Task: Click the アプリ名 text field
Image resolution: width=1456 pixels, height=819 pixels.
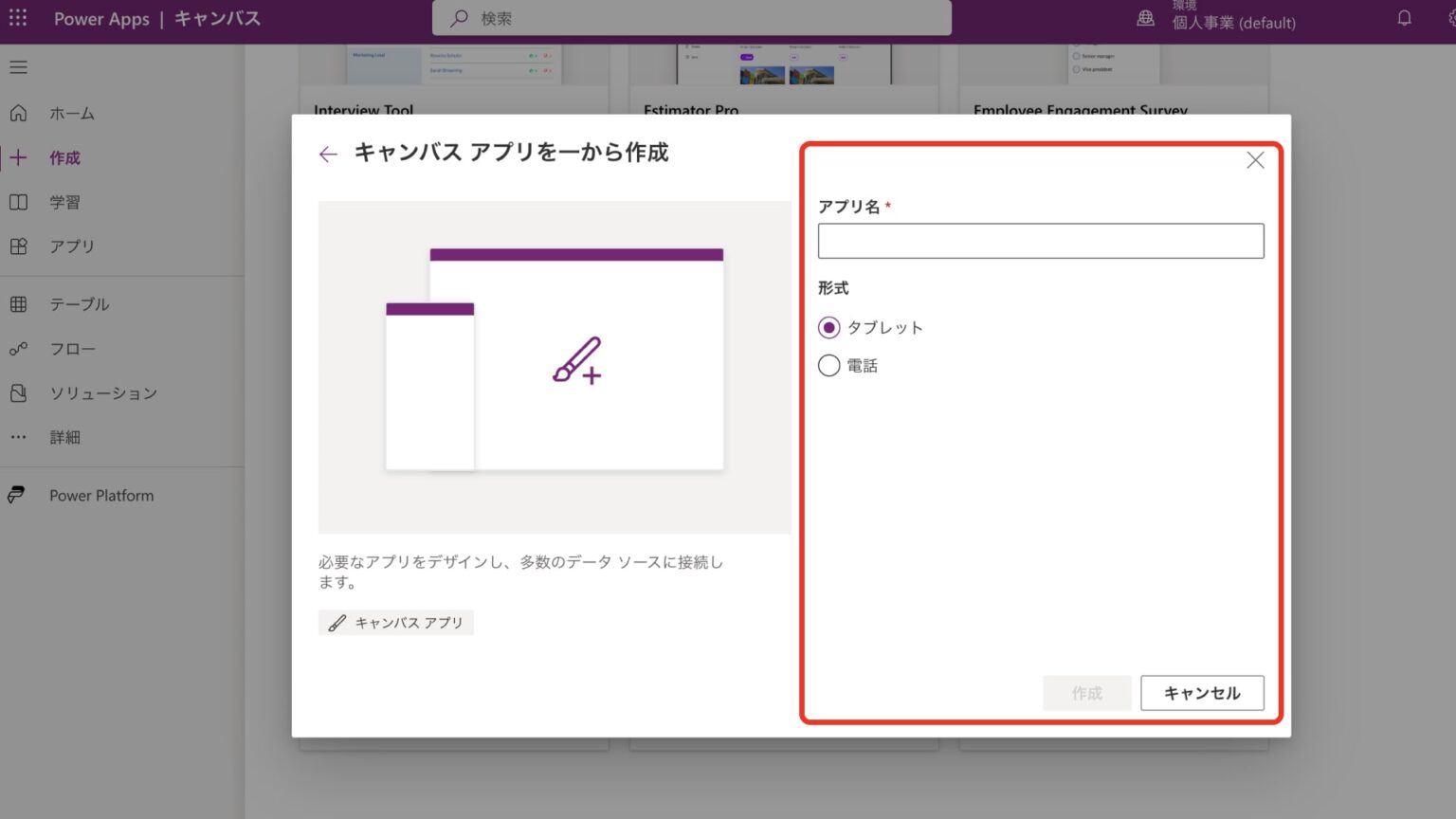Action: 1041,241
